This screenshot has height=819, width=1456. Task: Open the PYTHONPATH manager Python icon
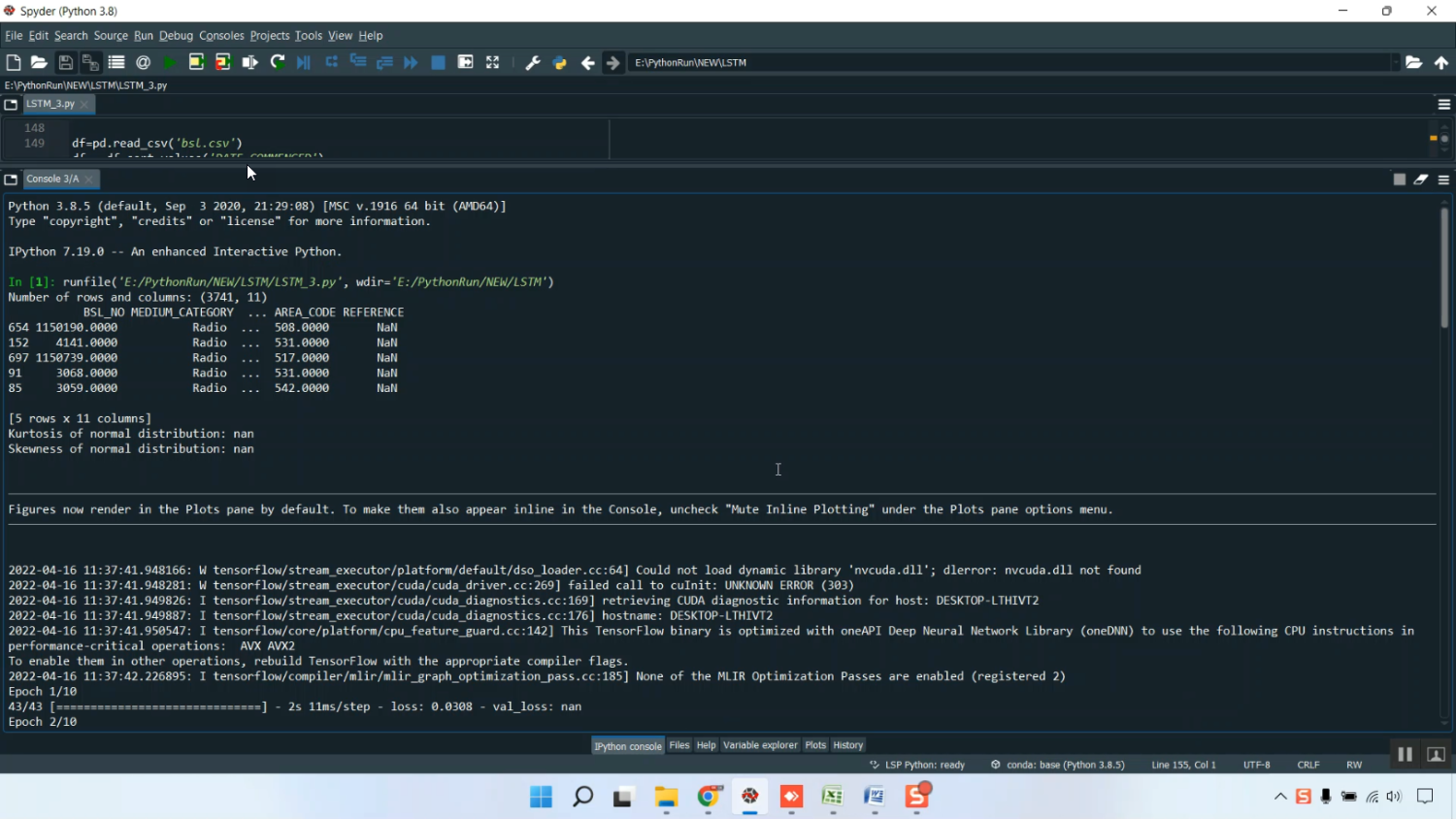(x=560, y=62)
